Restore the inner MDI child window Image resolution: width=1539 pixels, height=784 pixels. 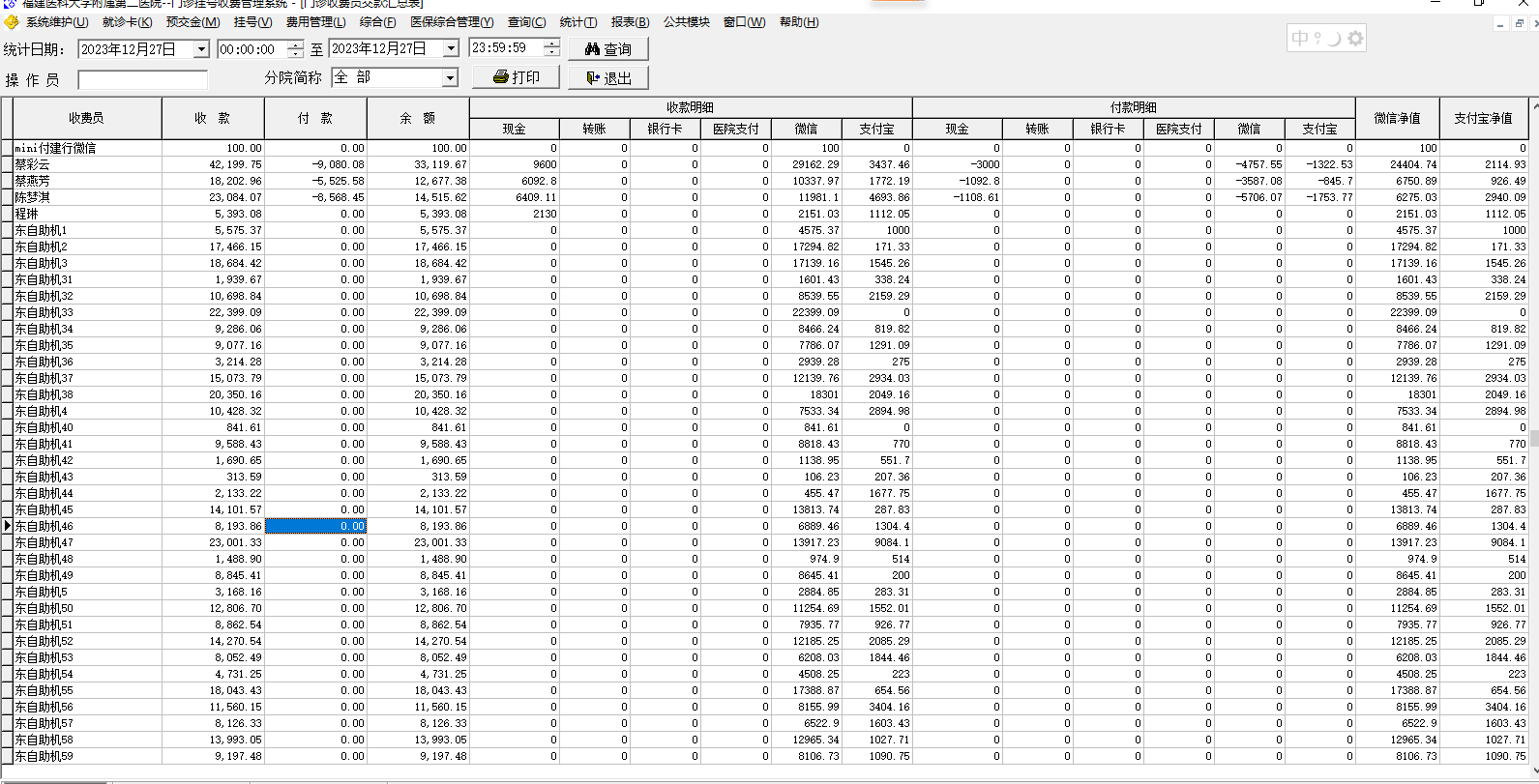click(x=1519, y=23)
